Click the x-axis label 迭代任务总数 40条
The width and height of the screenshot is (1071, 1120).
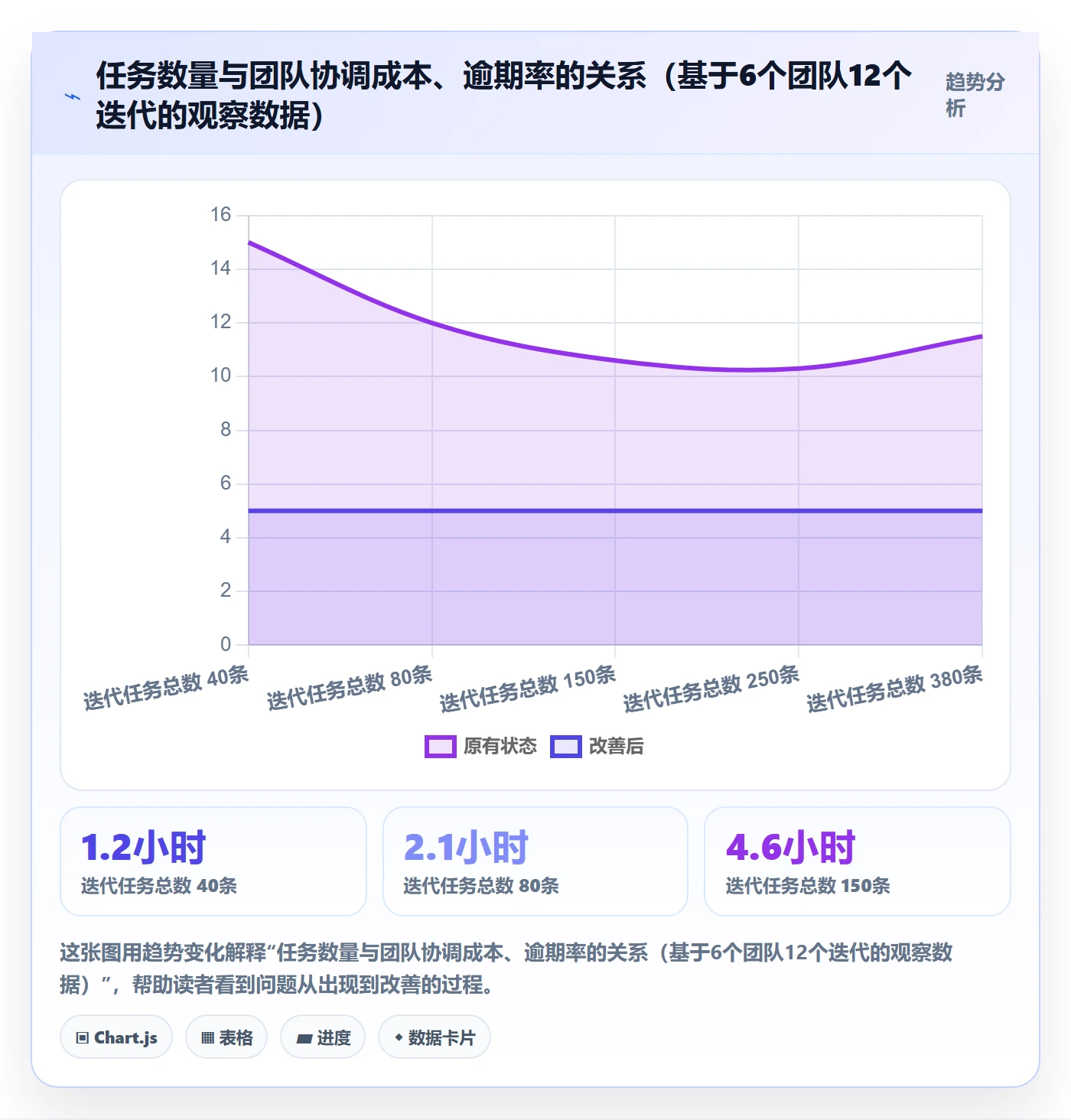pos(166,688)
